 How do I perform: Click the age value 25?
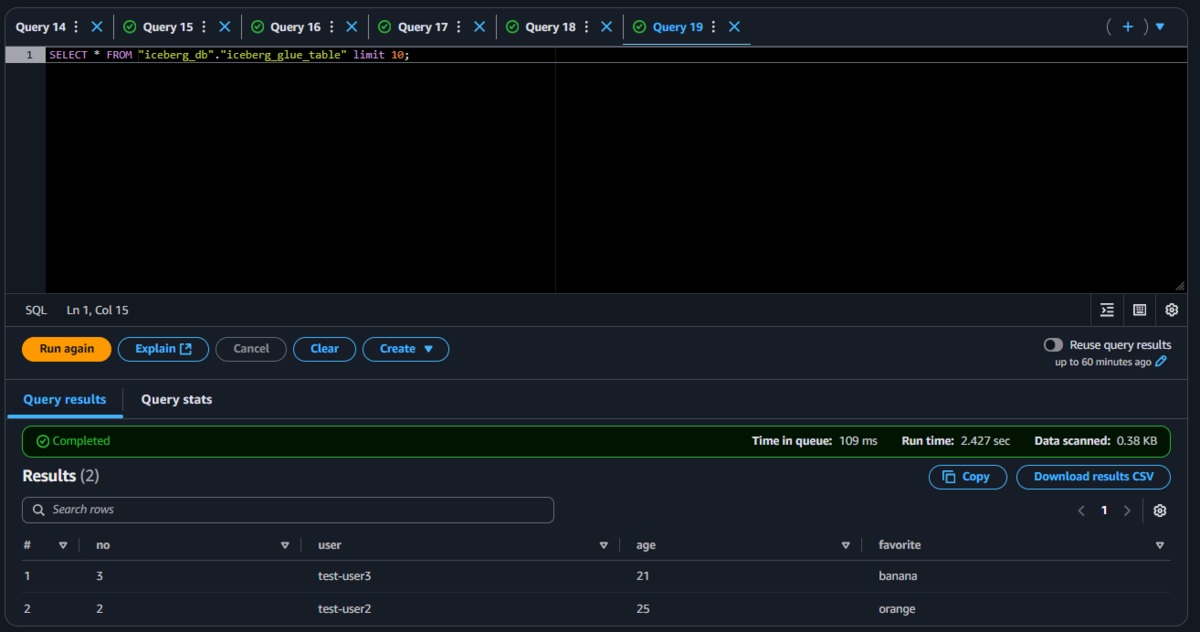[643, 609]
